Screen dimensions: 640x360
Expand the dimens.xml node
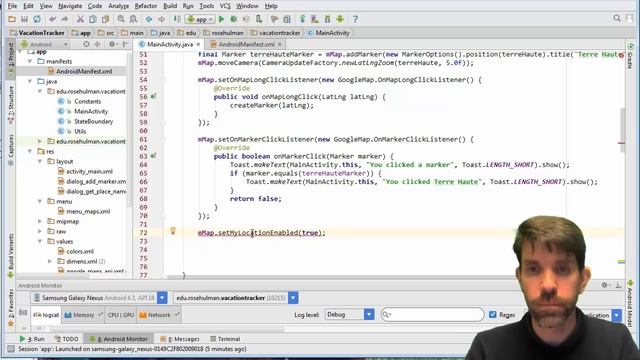coord(50,261)
